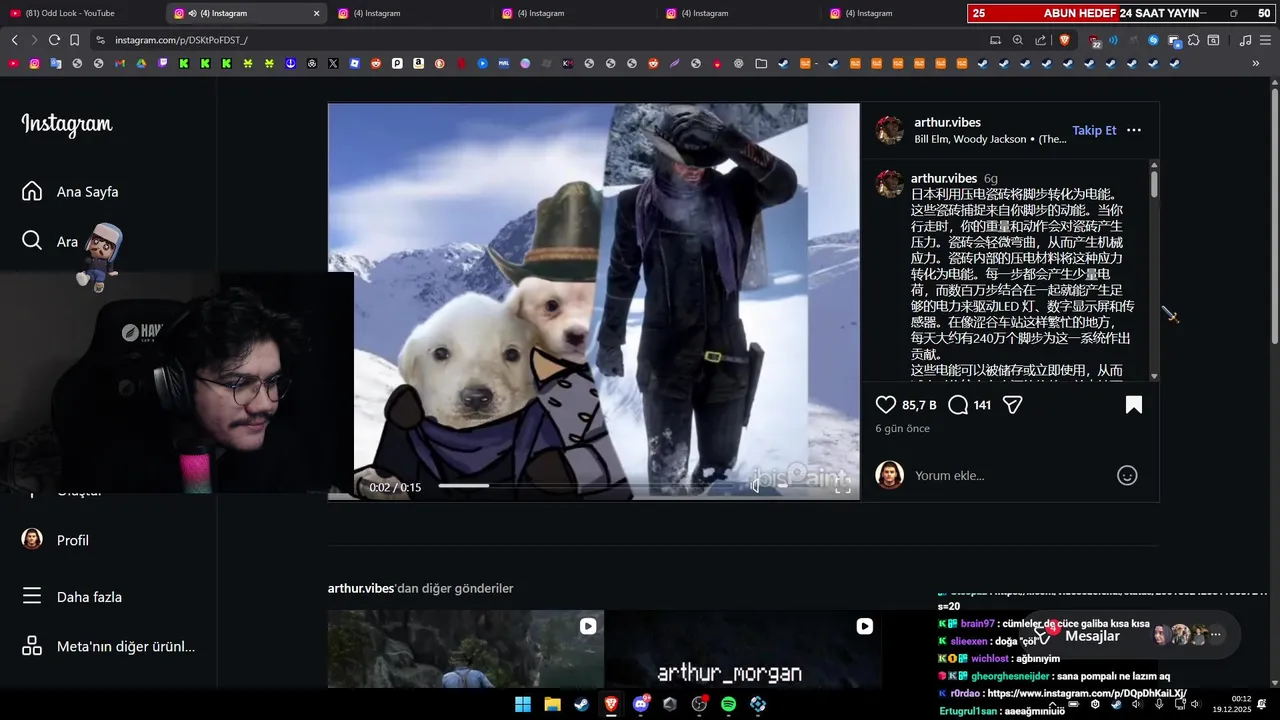Click the caption panel scrollbar
The image size is (1280, 720).
(1154, 184)
